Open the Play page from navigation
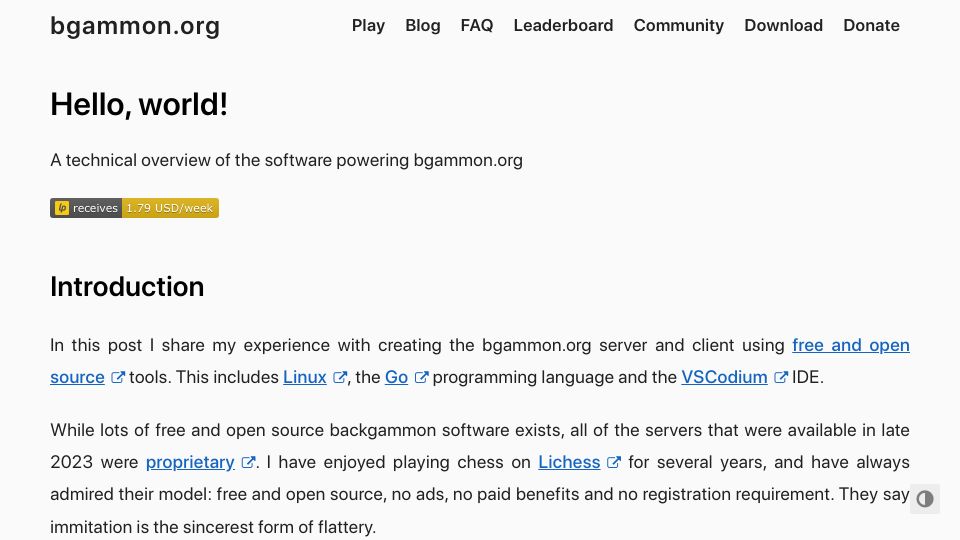This screenshot has width=960, height=540. tap(368, 25)
